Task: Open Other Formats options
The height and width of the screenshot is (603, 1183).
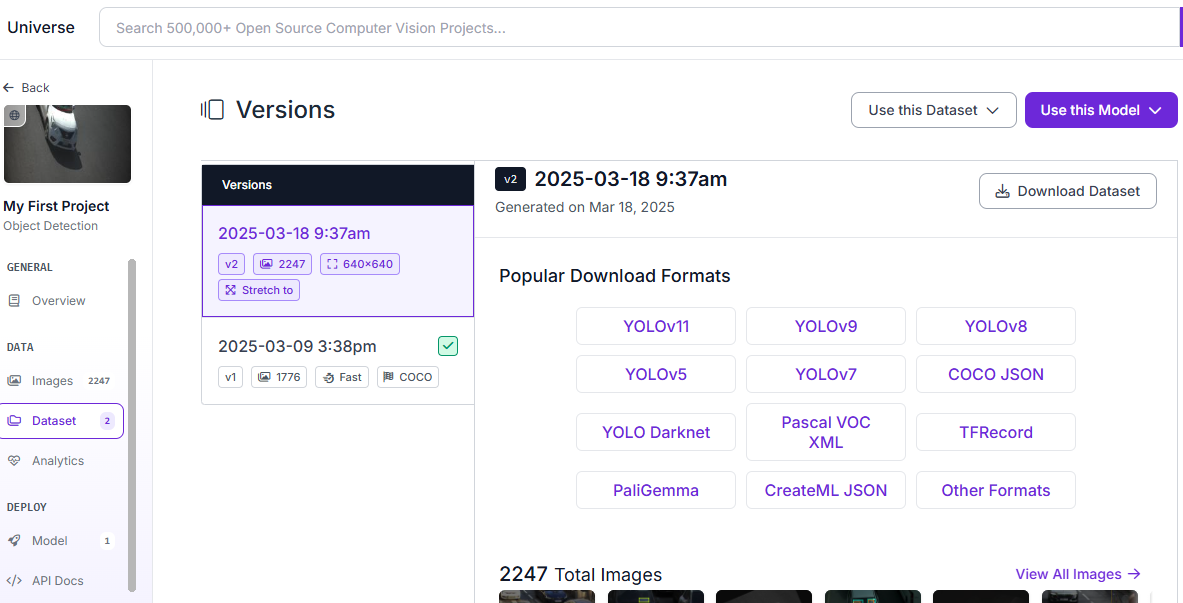Action: [996, 491]
